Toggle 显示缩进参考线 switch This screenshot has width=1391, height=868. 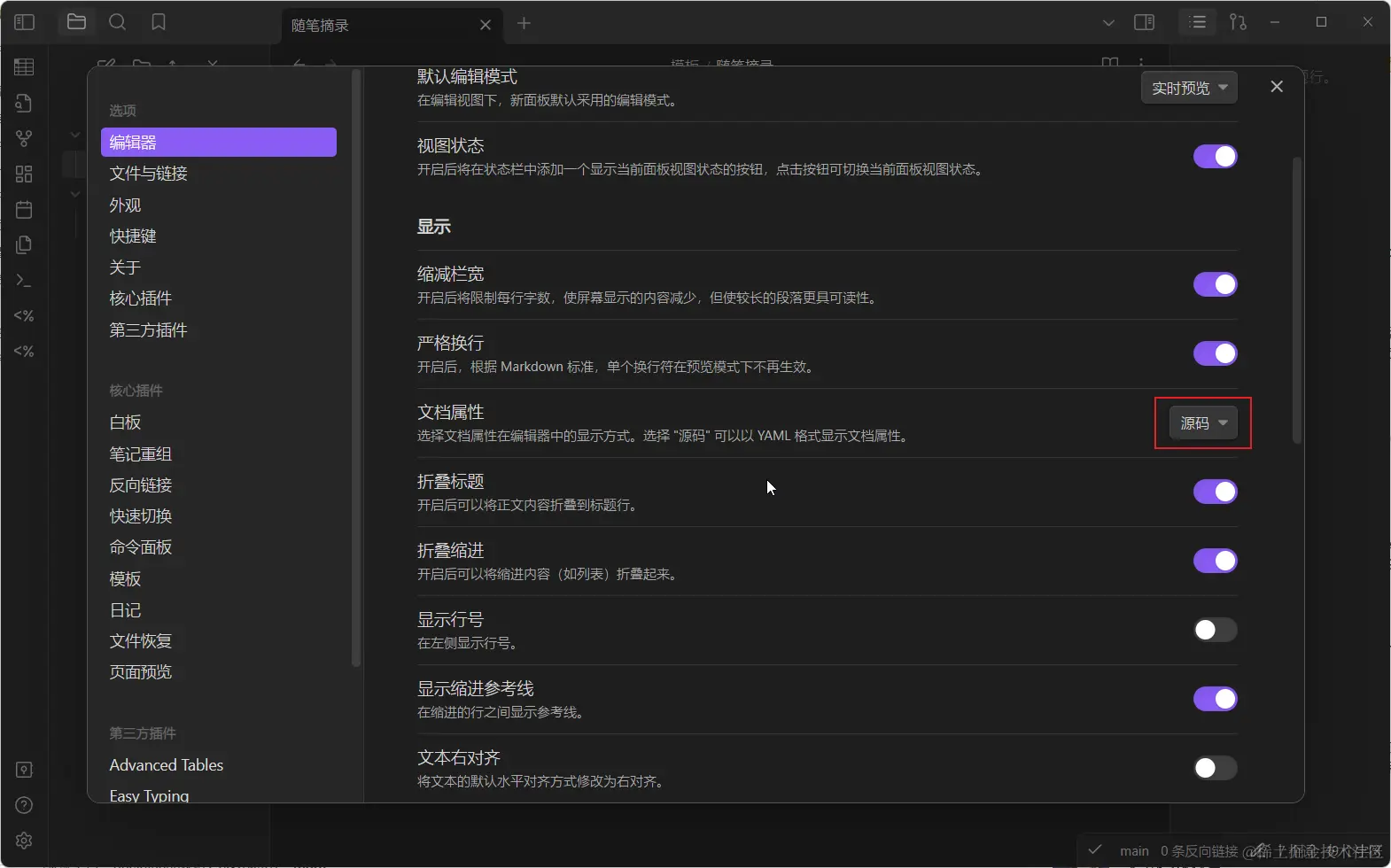click(1215, 699)
